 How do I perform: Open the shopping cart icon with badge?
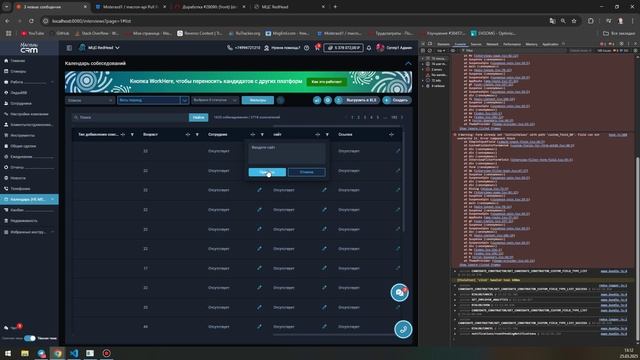(x=317, y=48)
